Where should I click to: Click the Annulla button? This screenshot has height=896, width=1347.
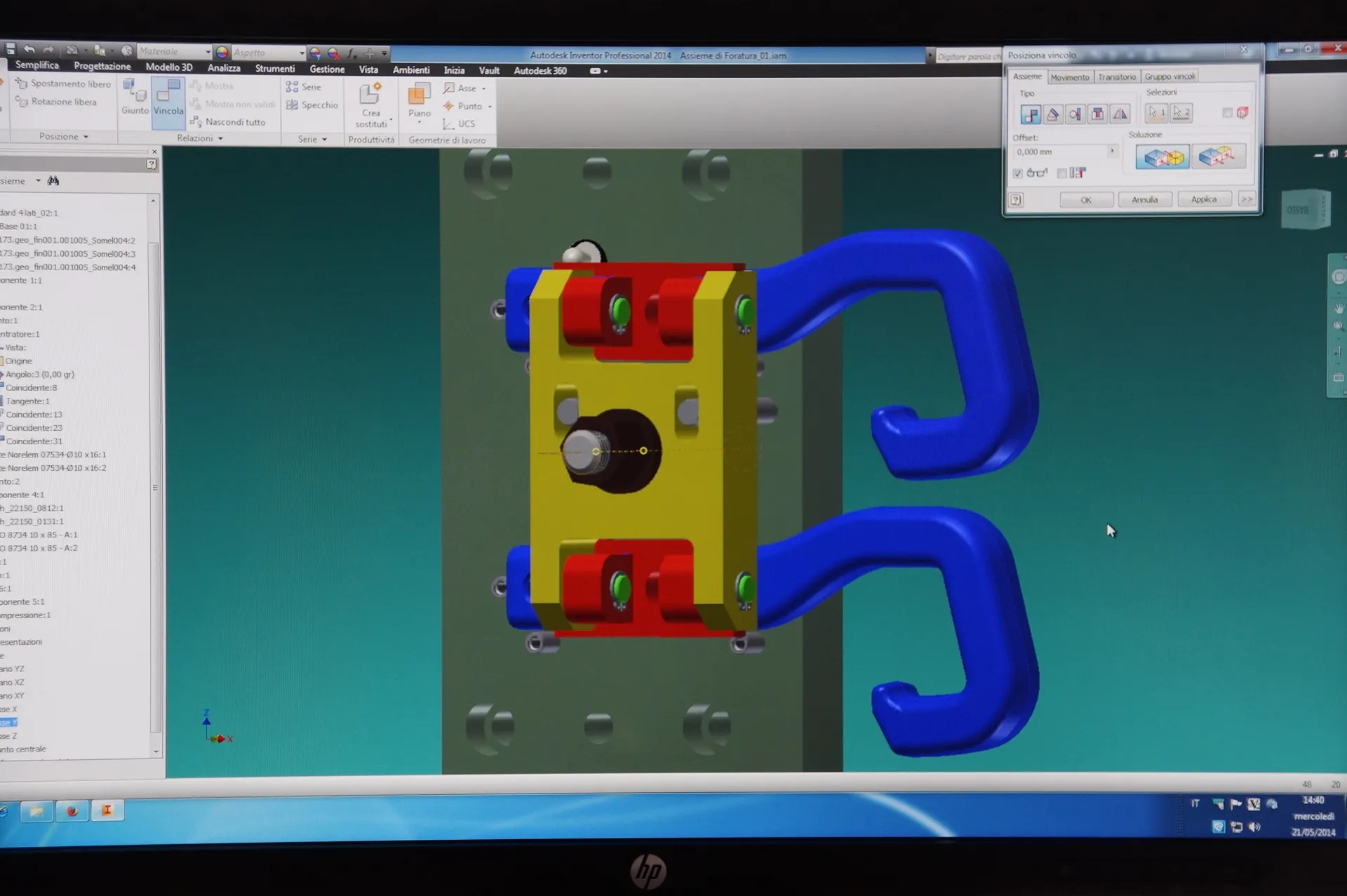coord(1145,200)
